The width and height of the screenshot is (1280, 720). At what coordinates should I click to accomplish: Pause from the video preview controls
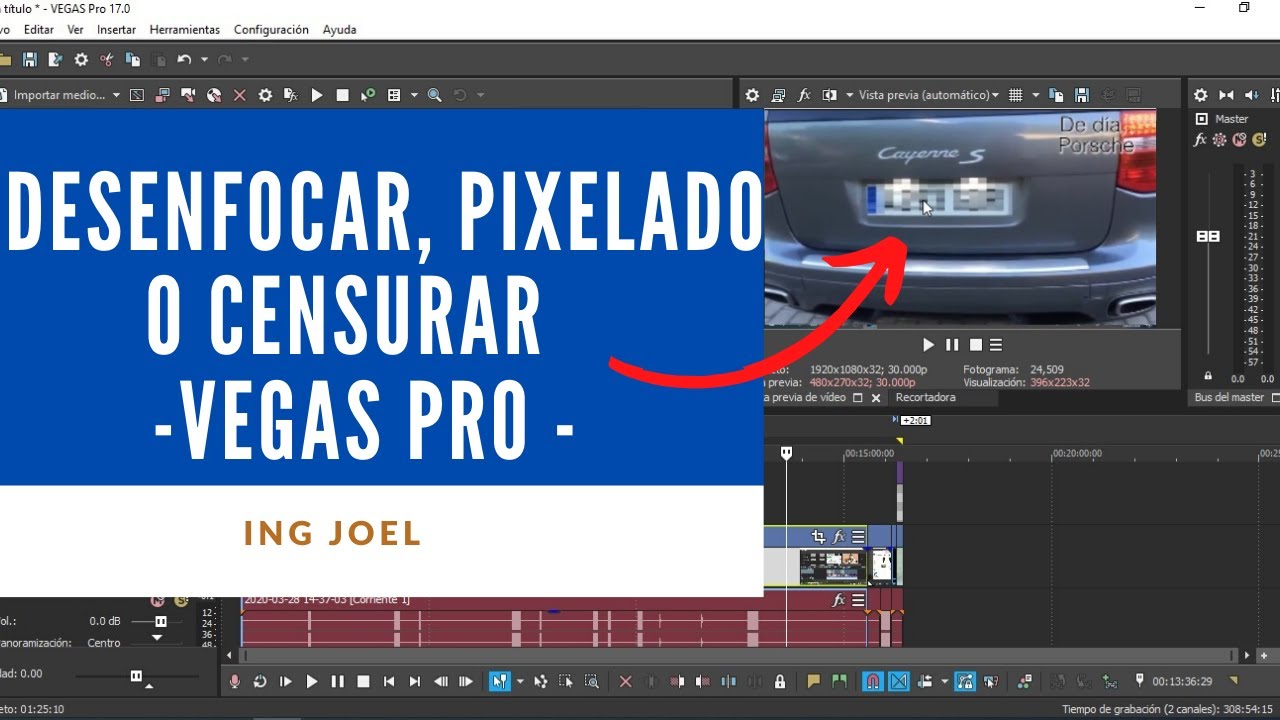(952, 345)
